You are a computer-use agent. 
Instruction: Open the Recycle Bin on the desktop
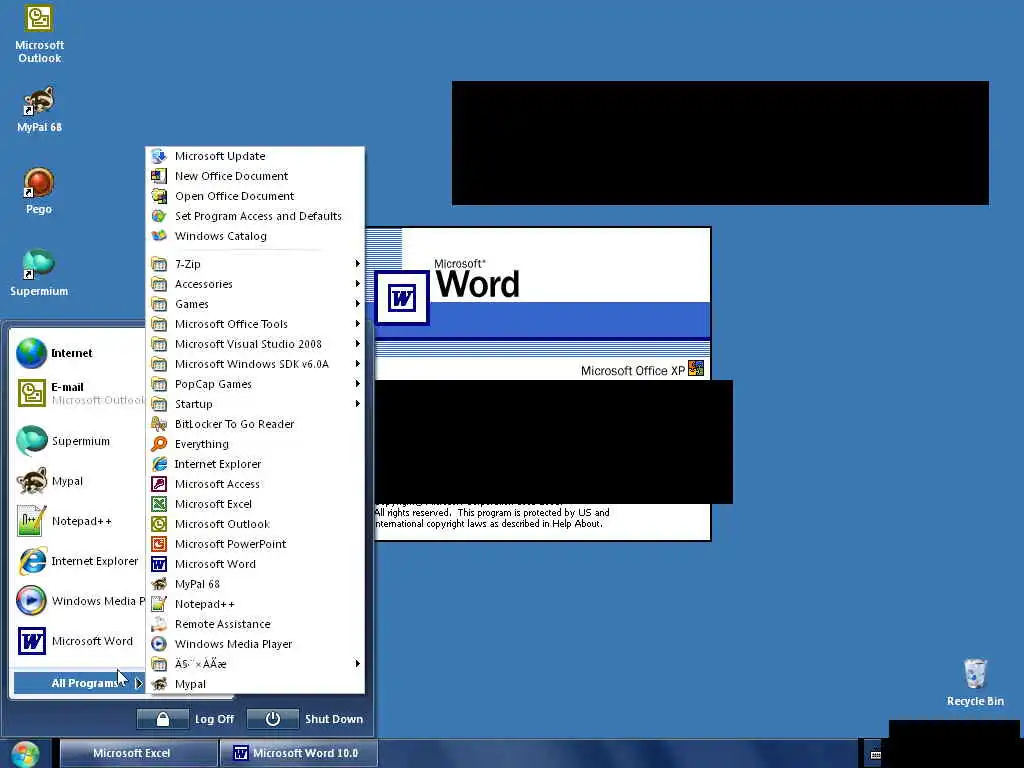(x=975, y=683)
